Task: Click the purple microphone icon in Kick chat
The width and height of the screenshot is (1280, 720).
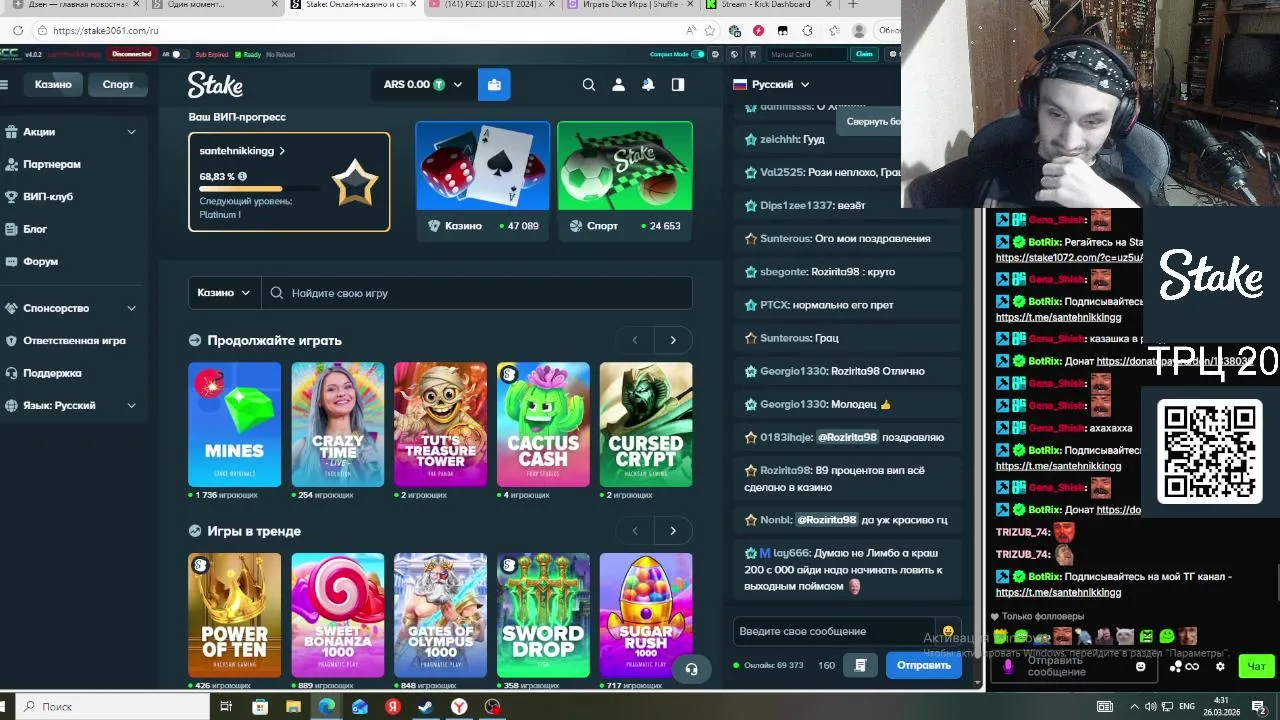Action: [1008, 667]
